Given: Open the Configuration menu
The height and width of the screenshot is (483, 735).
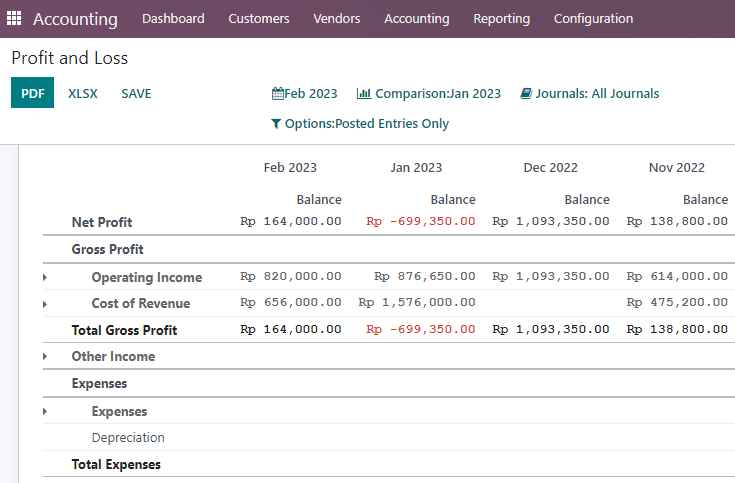Looking at the screenshot, I should 593,19.
